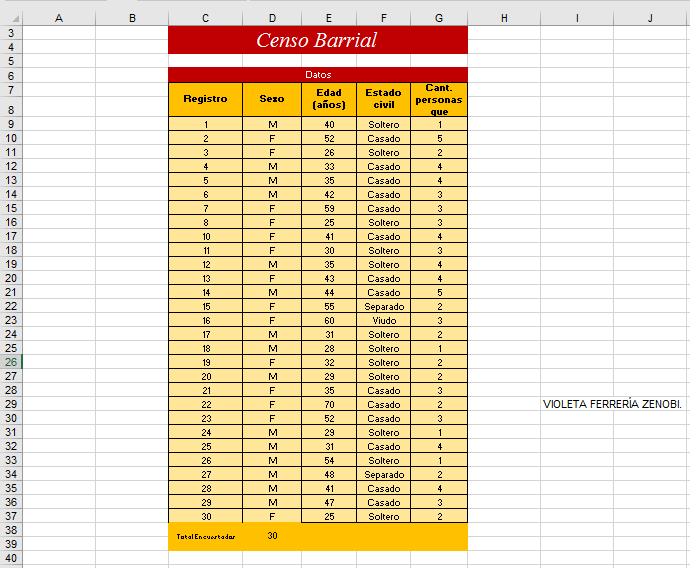Select column J header

[x=650, y=18]
